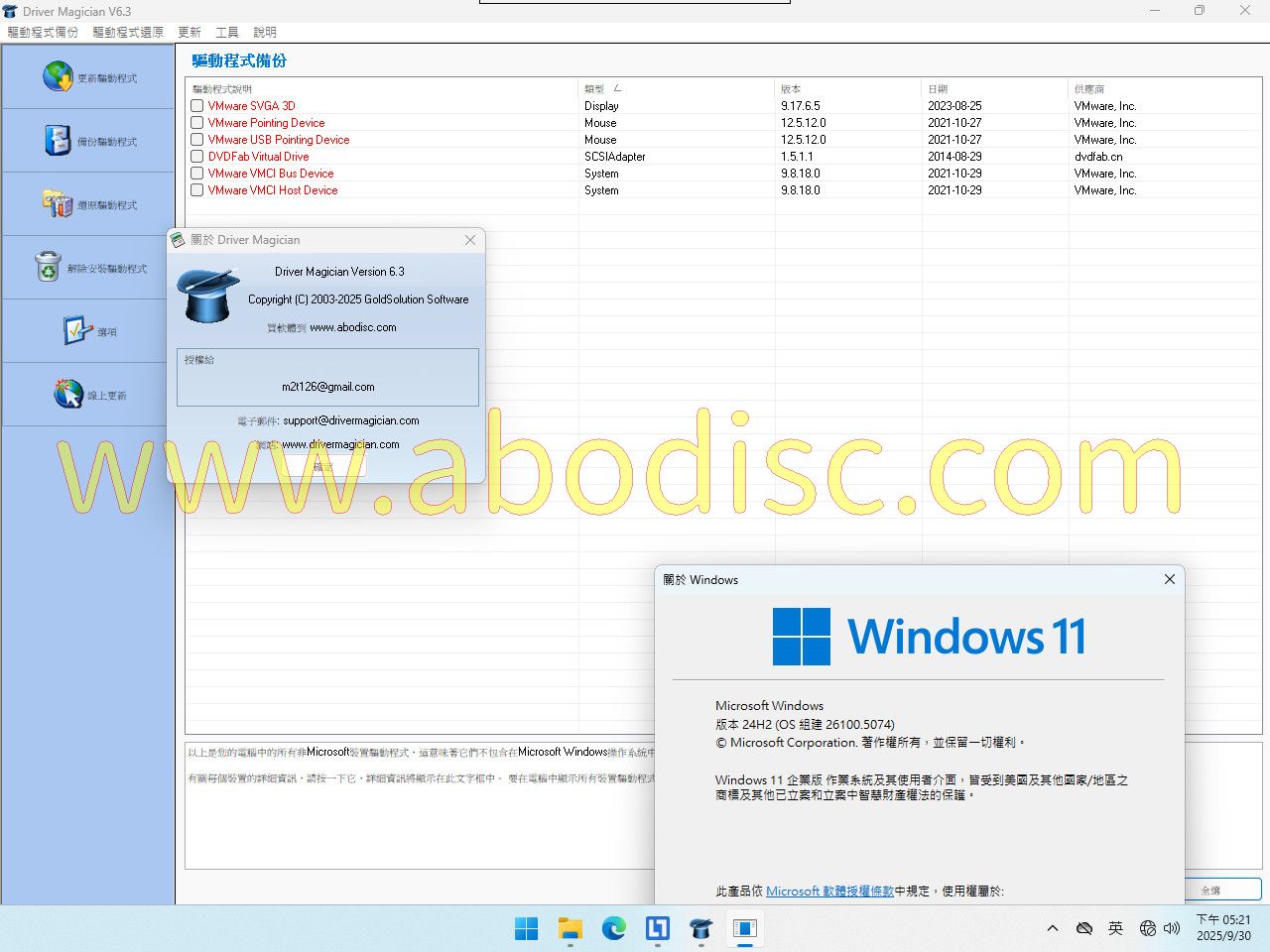Viewport: 1270px width, 952px height.
Task: Check the VMware SVGA 3D driver checkbox
Action: (197, 106)
